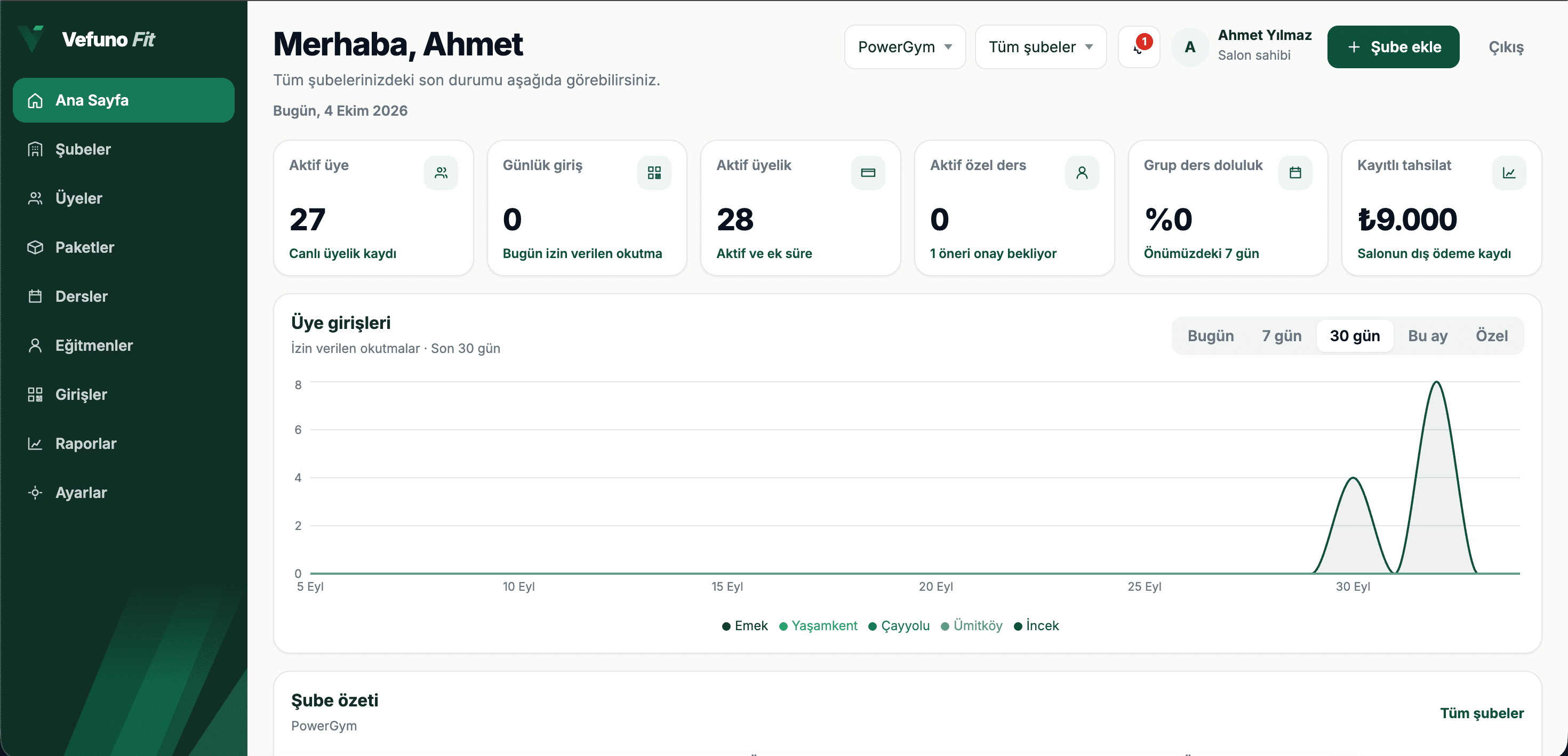The image size is (1568, 756).
Task: Go to Ana Sayfa in sidebar
Action: point(124,100)
